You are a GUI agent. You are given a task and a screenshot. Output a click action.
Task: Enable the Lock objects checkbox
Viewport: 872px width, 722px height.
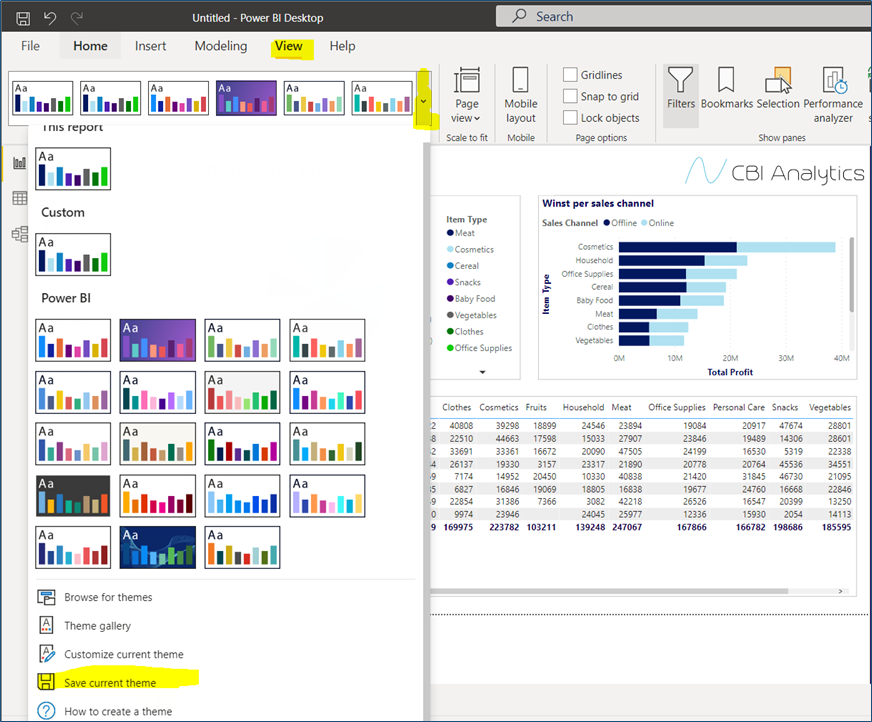(x=570, y=118)
